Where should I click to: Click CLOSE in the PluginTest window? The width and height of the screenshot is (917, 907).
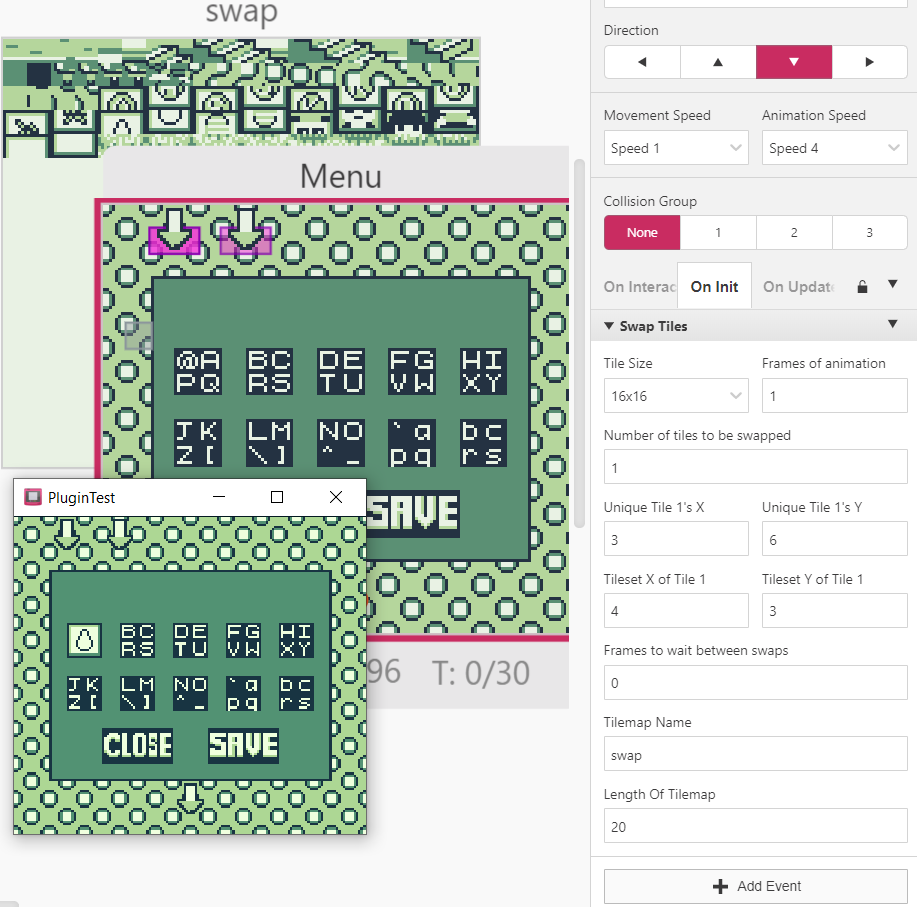[x=136, y=745]
